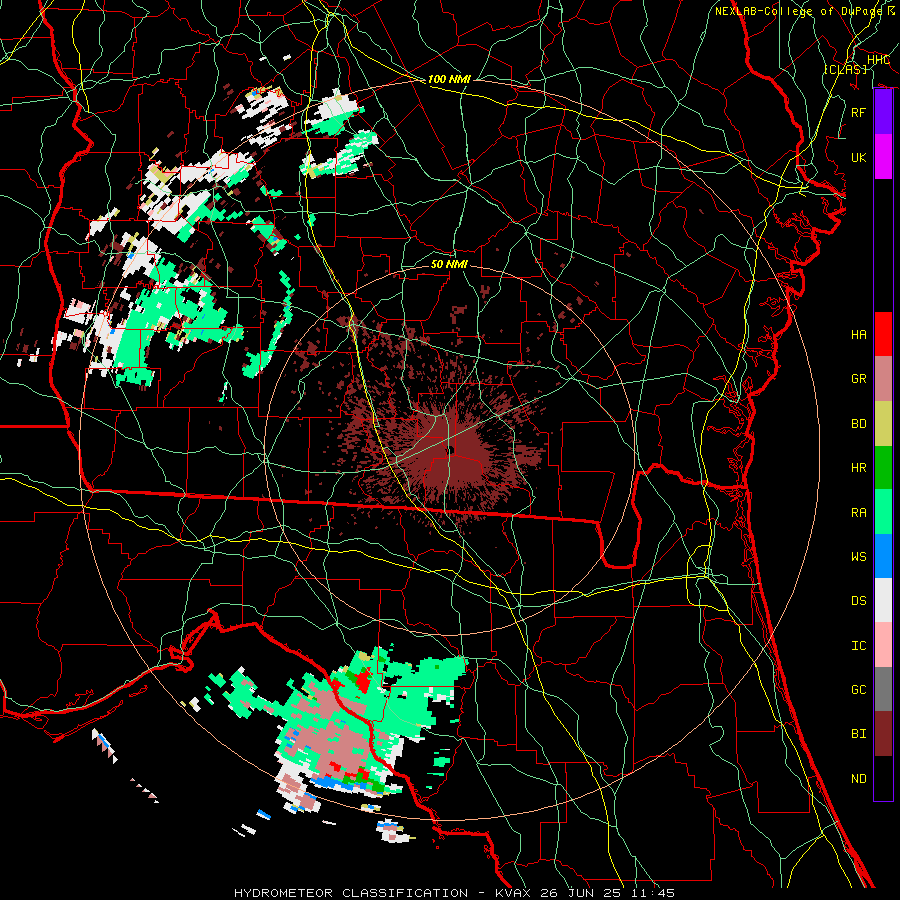Click the RF purple legend swatch

(883, 112)
